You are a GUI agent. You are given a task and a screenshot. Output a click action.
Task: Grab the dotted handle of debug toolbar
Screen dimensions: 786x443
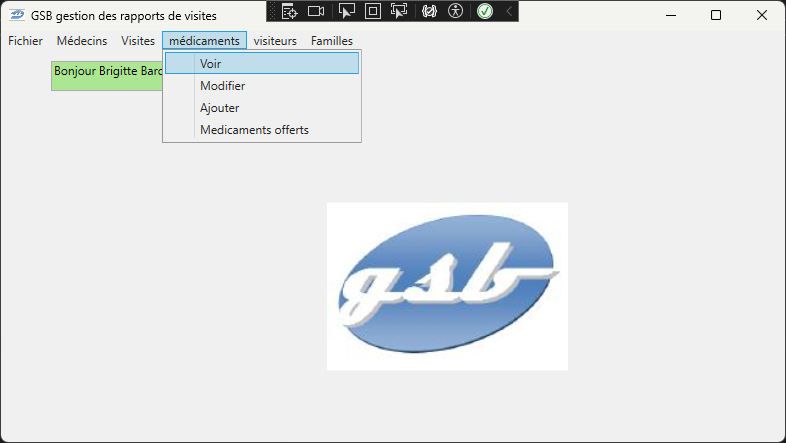coord(273,11)
